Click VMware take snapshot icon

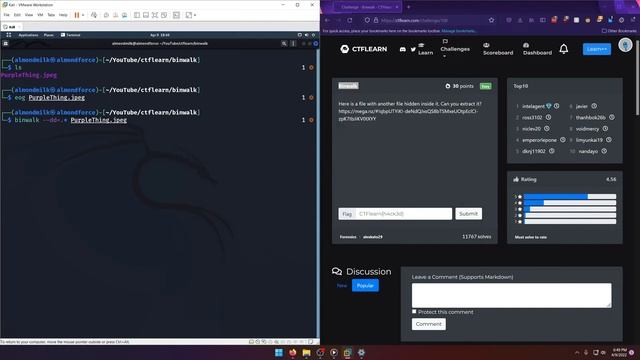pos(106,15)
